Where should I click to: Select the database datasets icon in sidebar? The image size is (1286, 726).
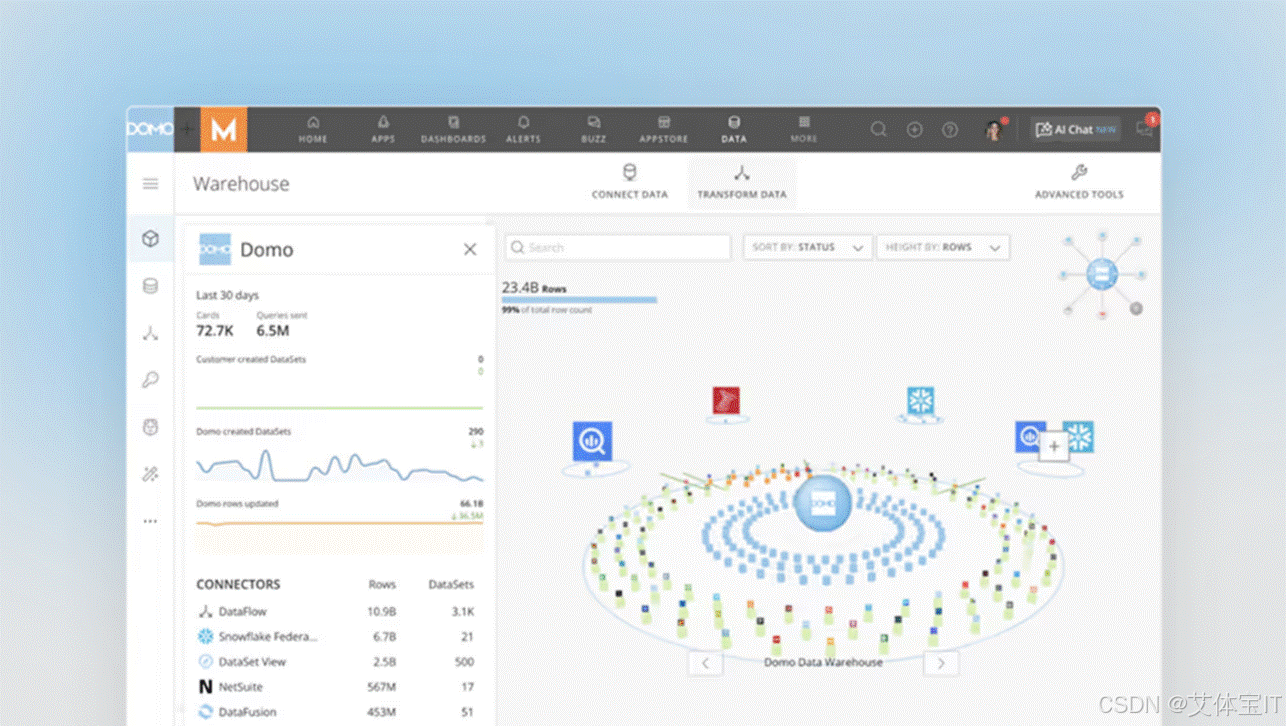pyautogui.click(x=150, y=286)
